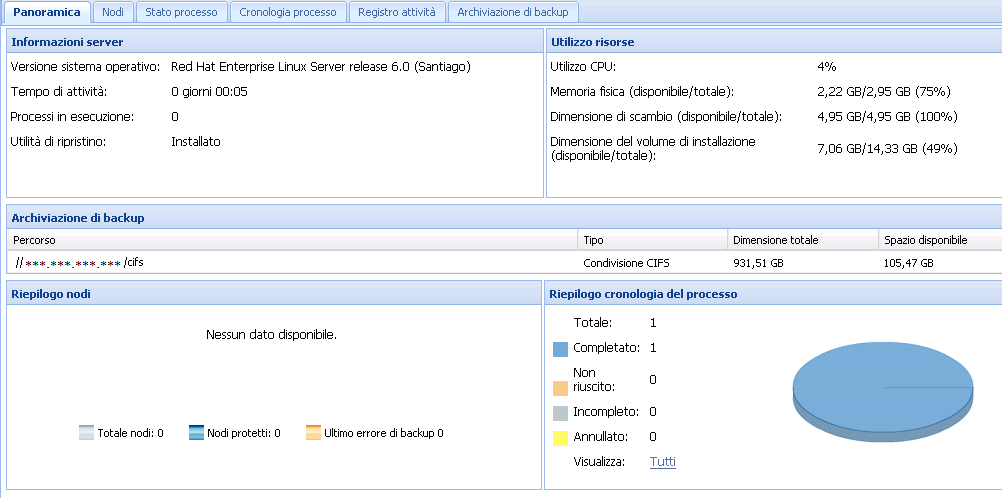Select the Panoramica tab
This screenshot has height=498, width=1002.
pyautogui.click(x=47, y=12)
